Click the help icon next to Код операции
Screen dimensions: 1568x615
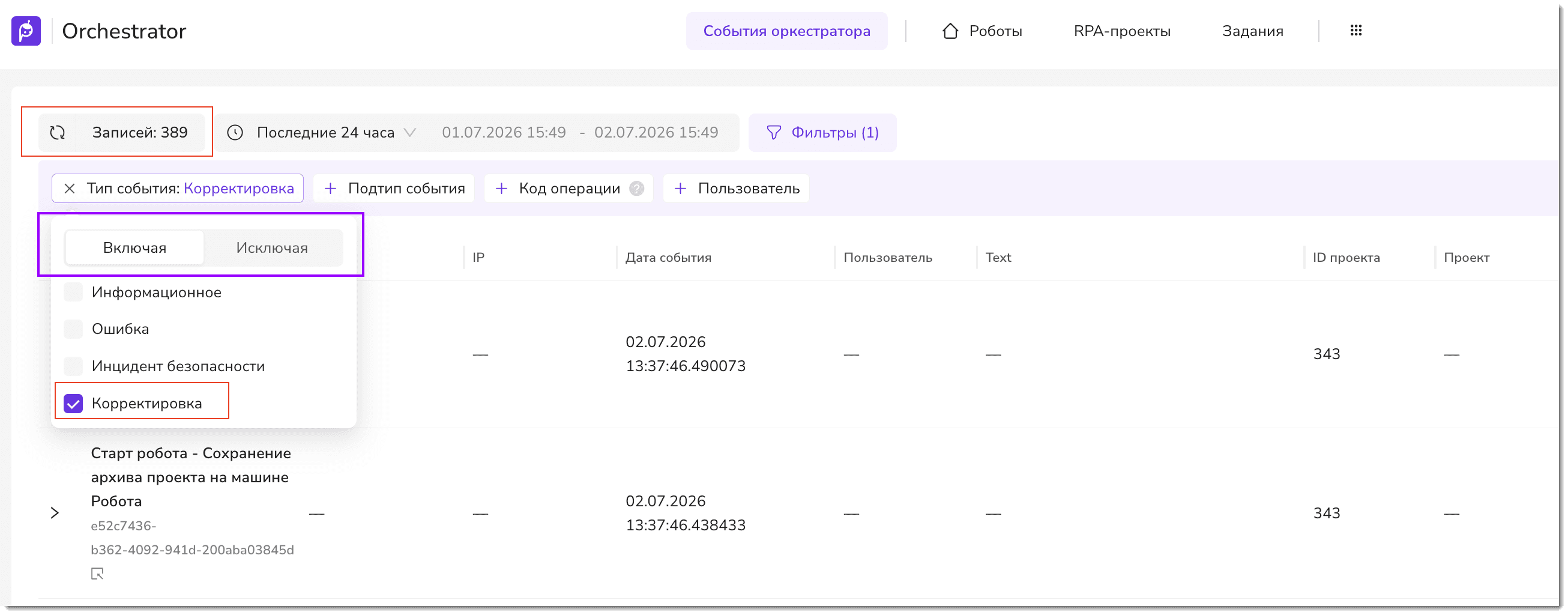(637, 189)
